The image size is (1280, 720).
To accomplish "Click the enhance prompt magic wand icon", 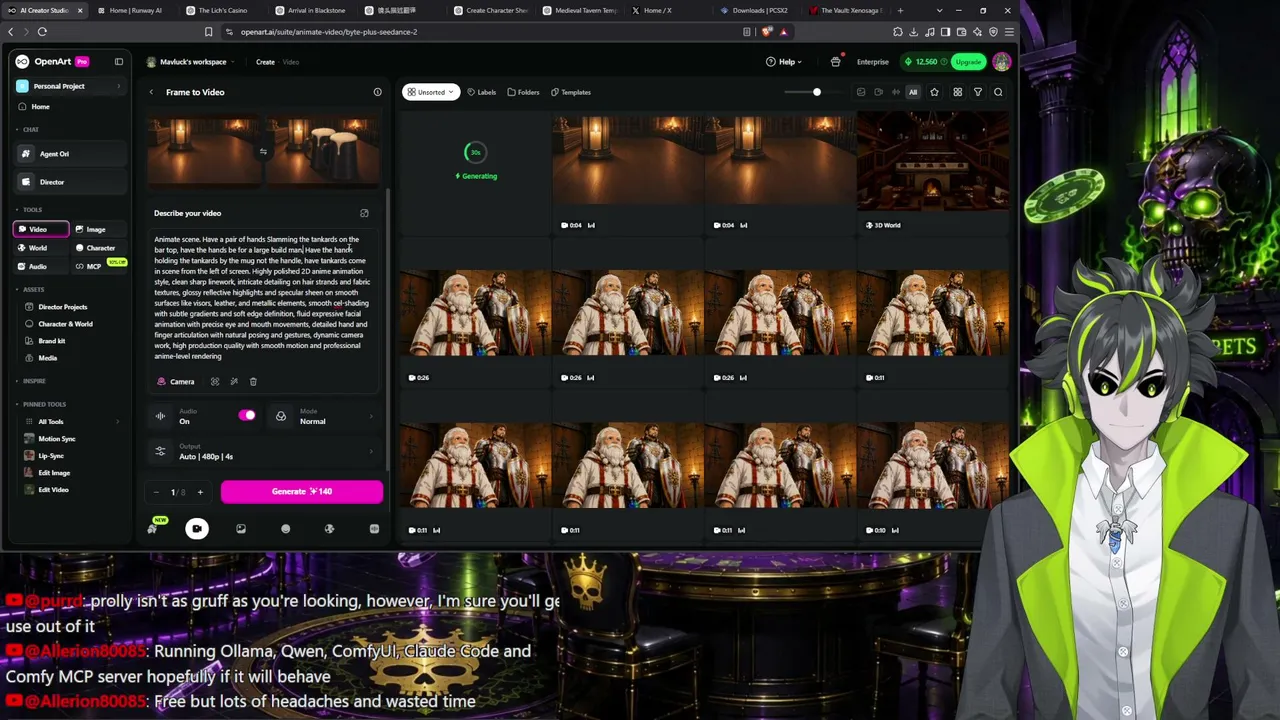I will (234, 381).
